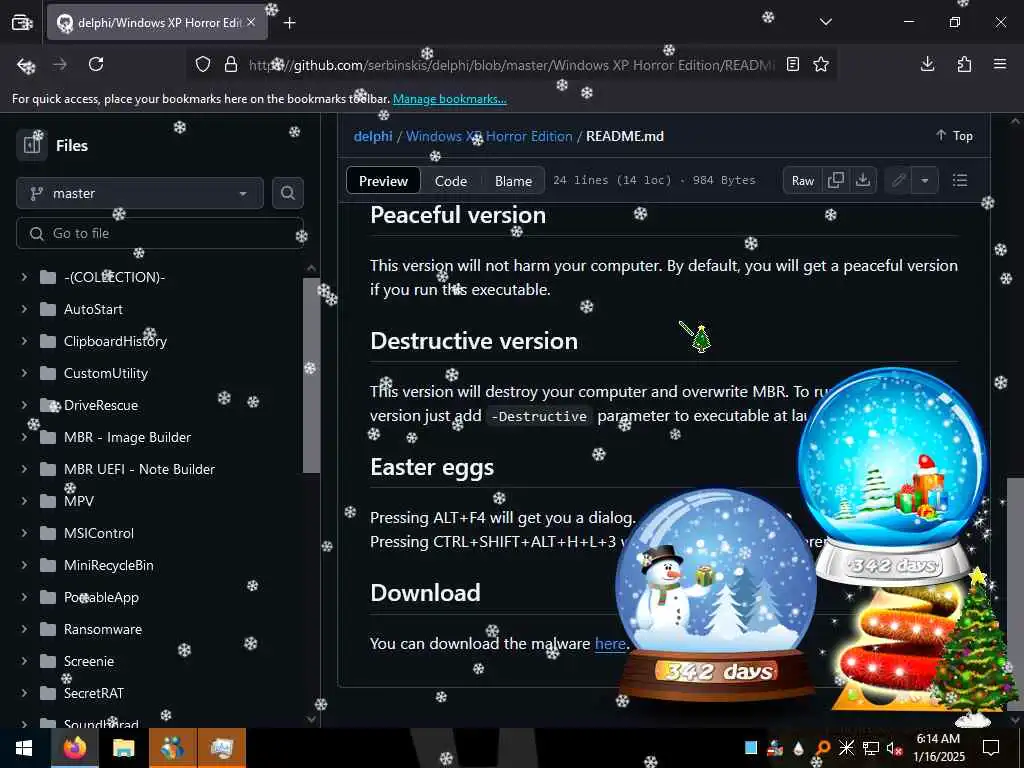Switch to the Preview tab
Viewport: 1024px width, 768px height.
[383, 181]
